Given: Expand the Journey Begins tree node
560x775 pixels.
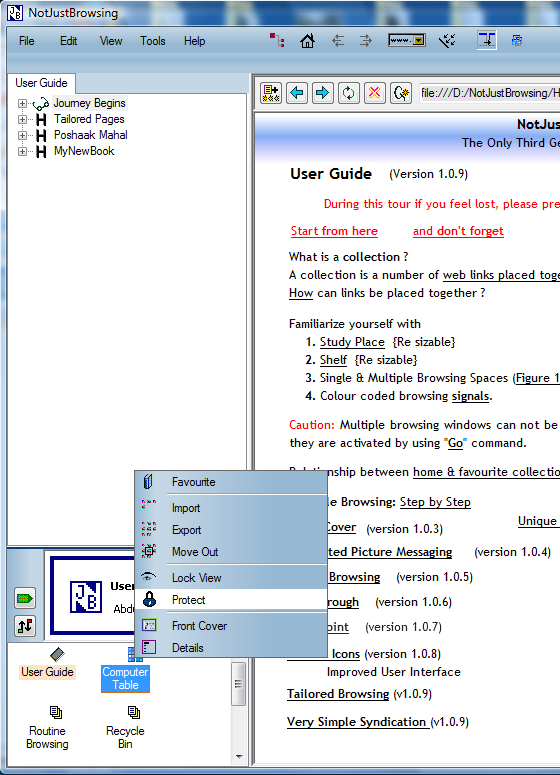Looking at the screenshot, I should (22, 103).
